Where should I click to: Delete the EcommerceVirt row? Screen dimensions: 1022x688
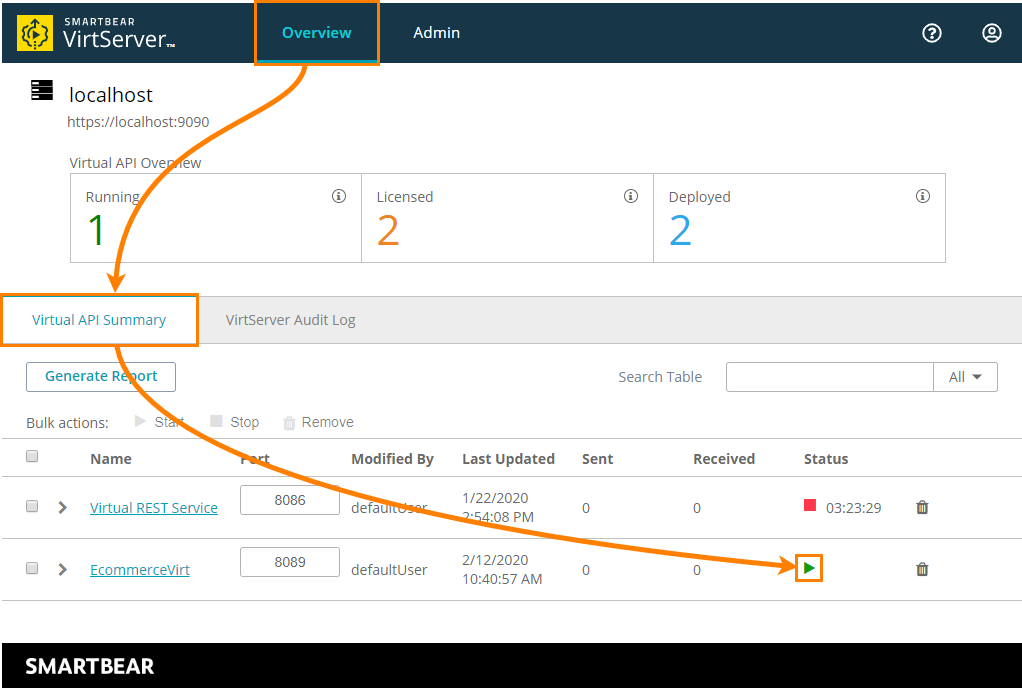click(x=922, y=569)
